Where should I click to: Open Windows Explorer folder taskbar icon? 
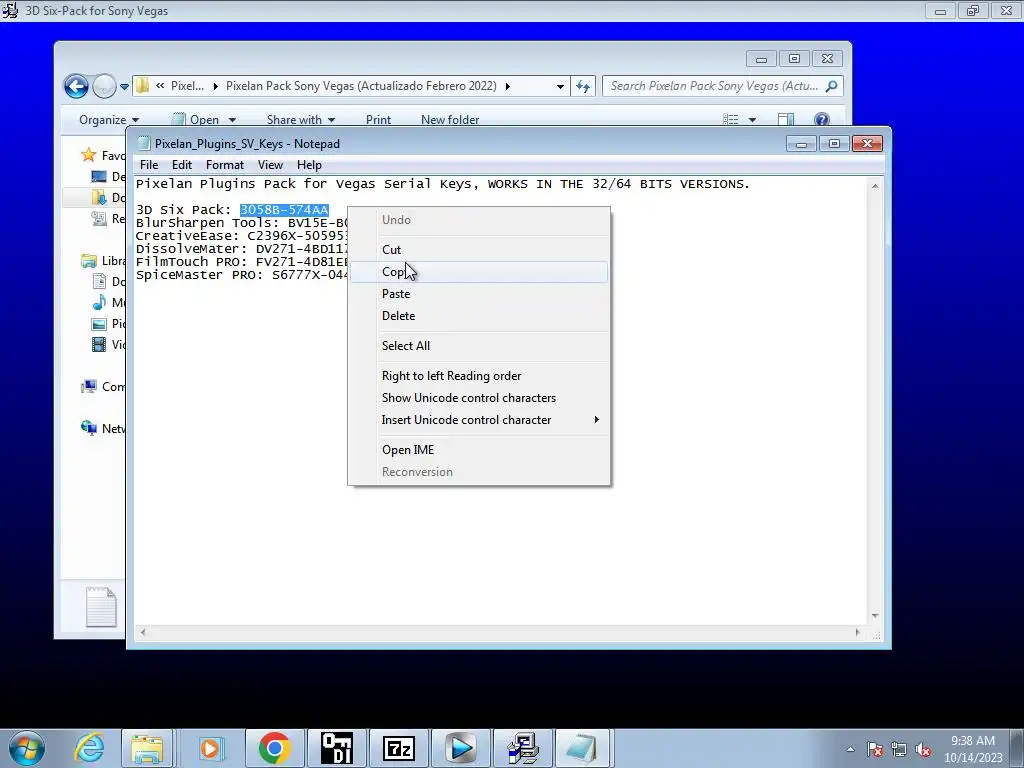147,748
